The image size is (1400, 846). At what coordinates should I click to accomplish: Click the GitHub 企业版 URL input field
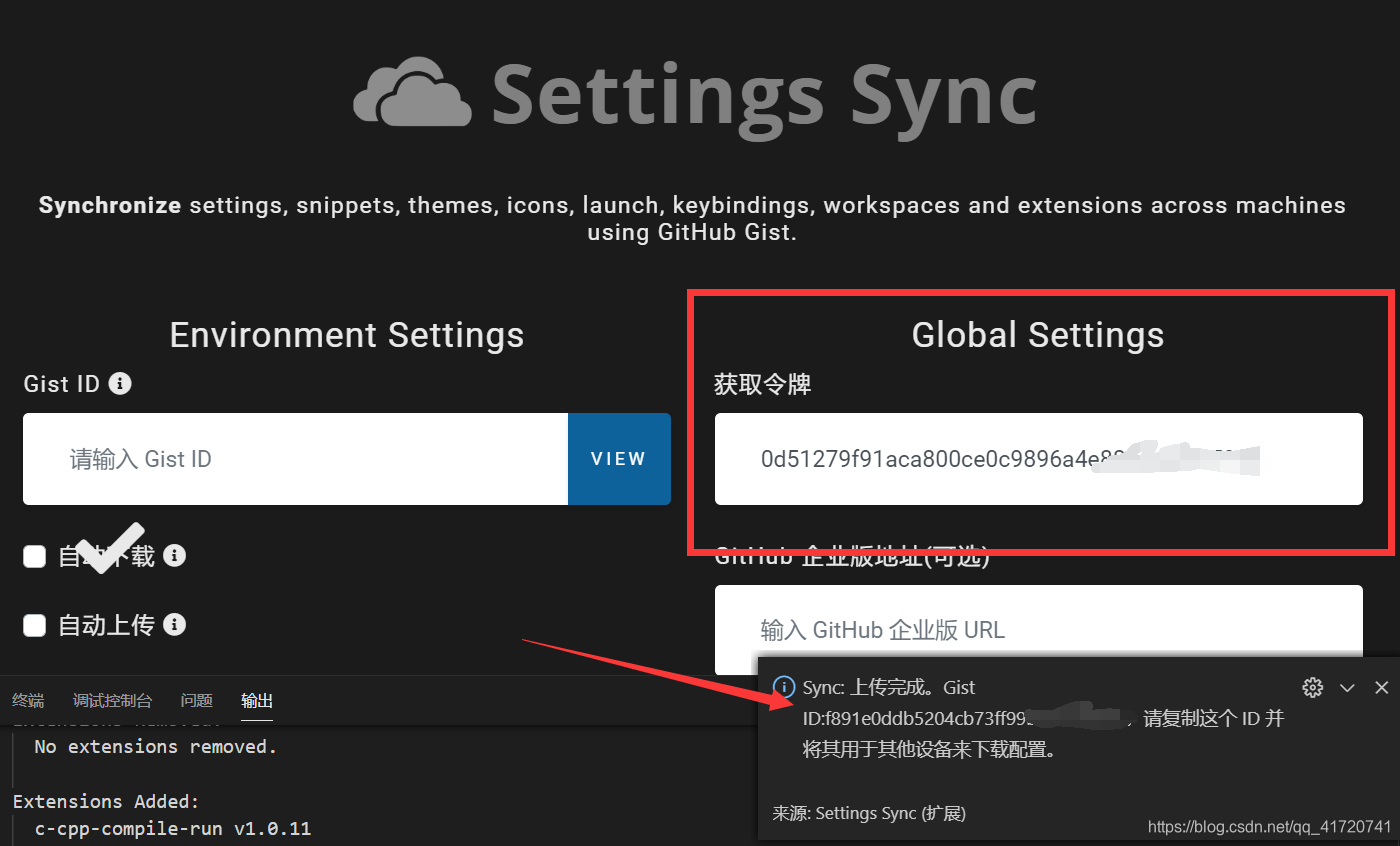point(1038,630)
